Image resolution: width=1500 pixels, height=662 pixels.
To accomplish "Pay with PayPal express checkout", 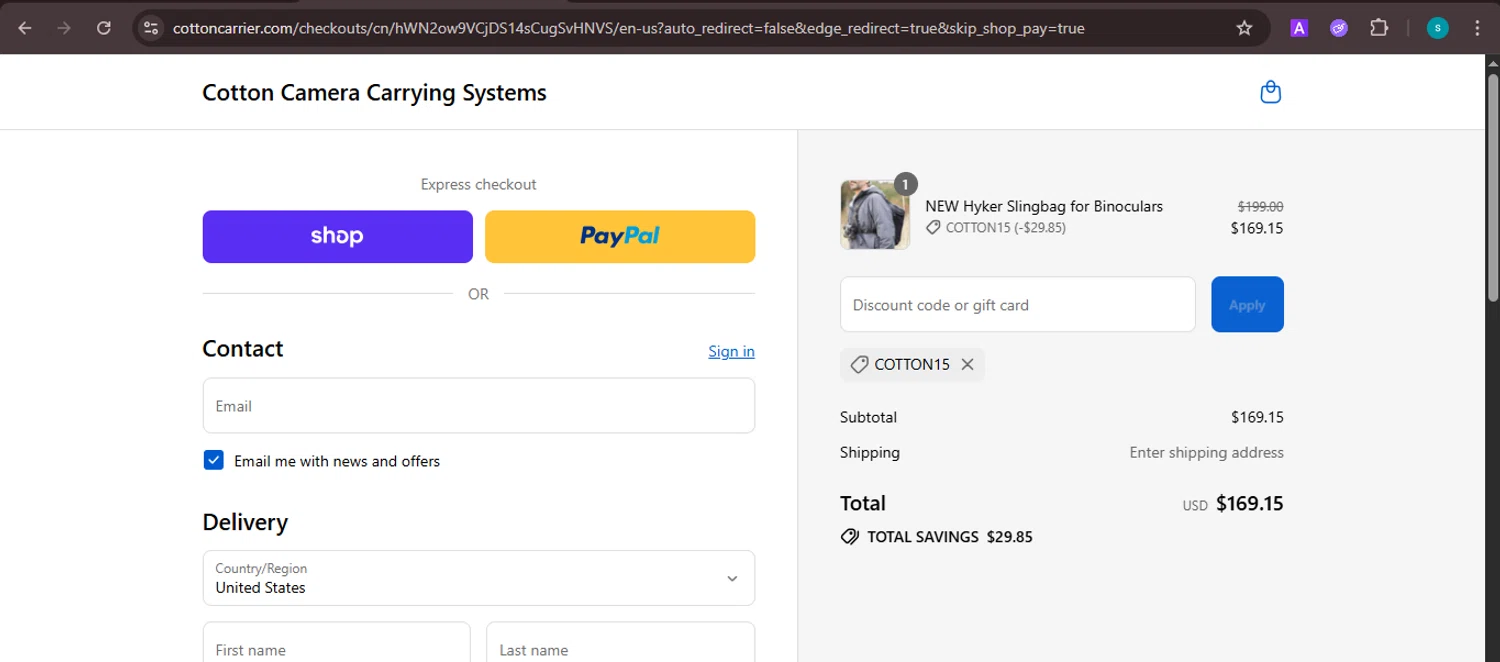I will (x=620, y=237).
